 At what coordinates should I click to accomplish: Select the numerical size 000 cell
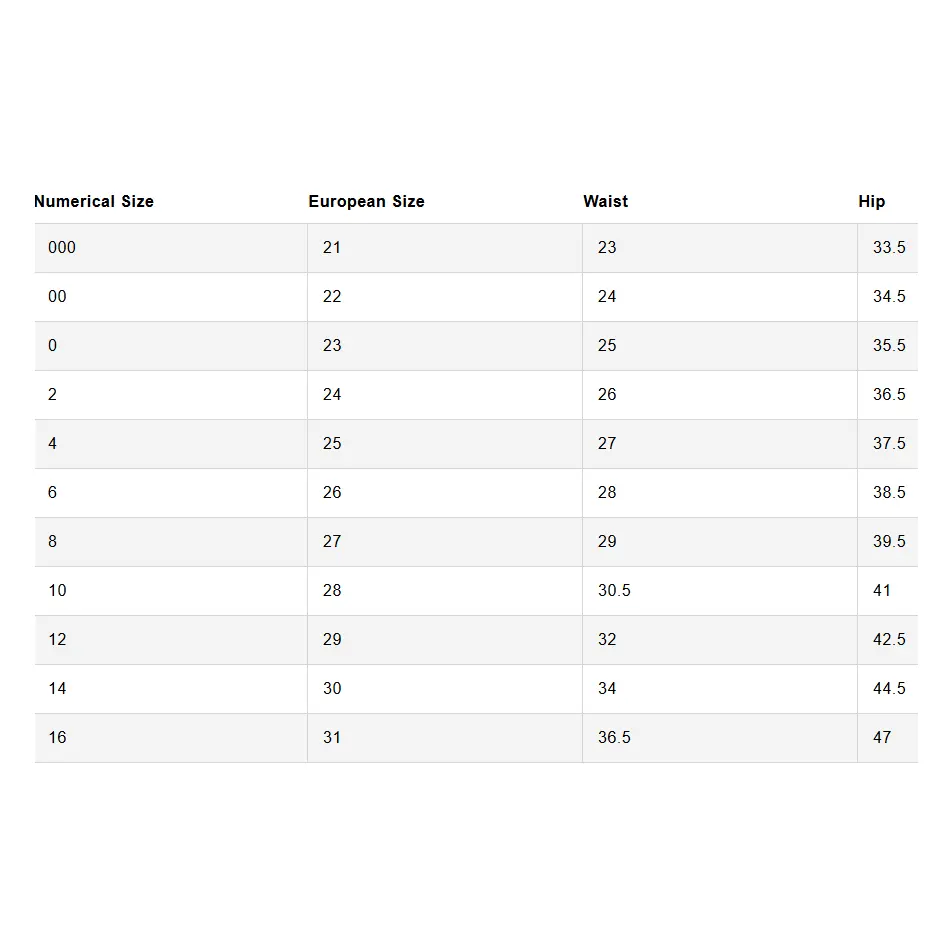(62, 247)
